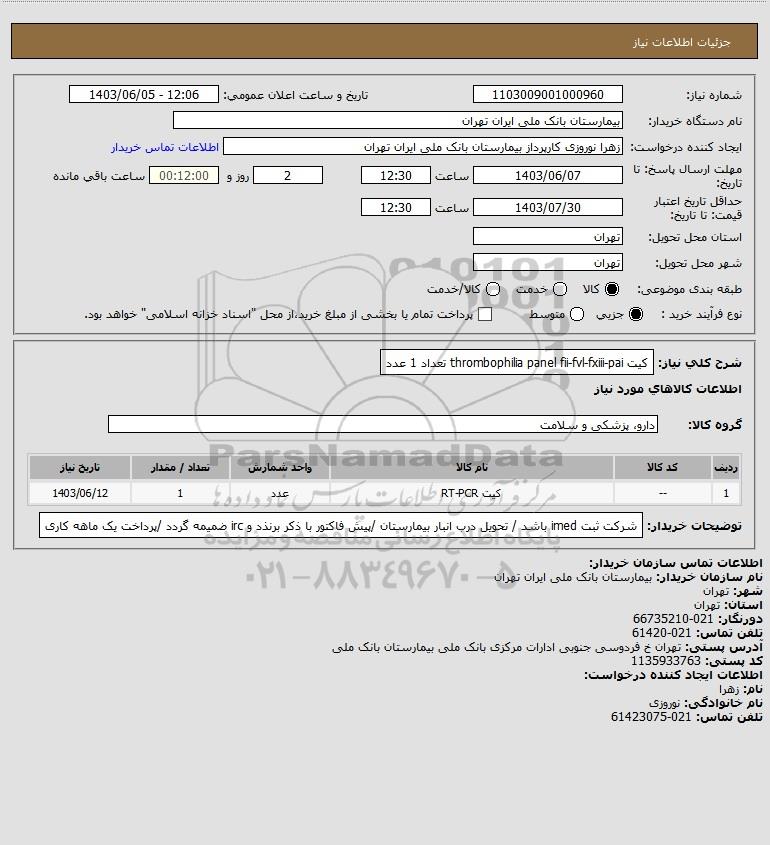Select the کالا radio button
This screenshot has width=770, height=845.
(x=612, y=289)
